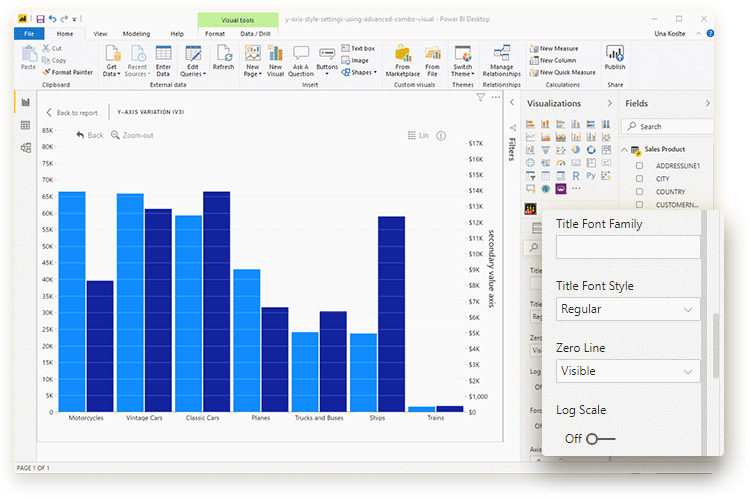The height and width of the screenshot is (500, 750).
Task: Select the gauge visualization icon
Action: click(561, 163)
